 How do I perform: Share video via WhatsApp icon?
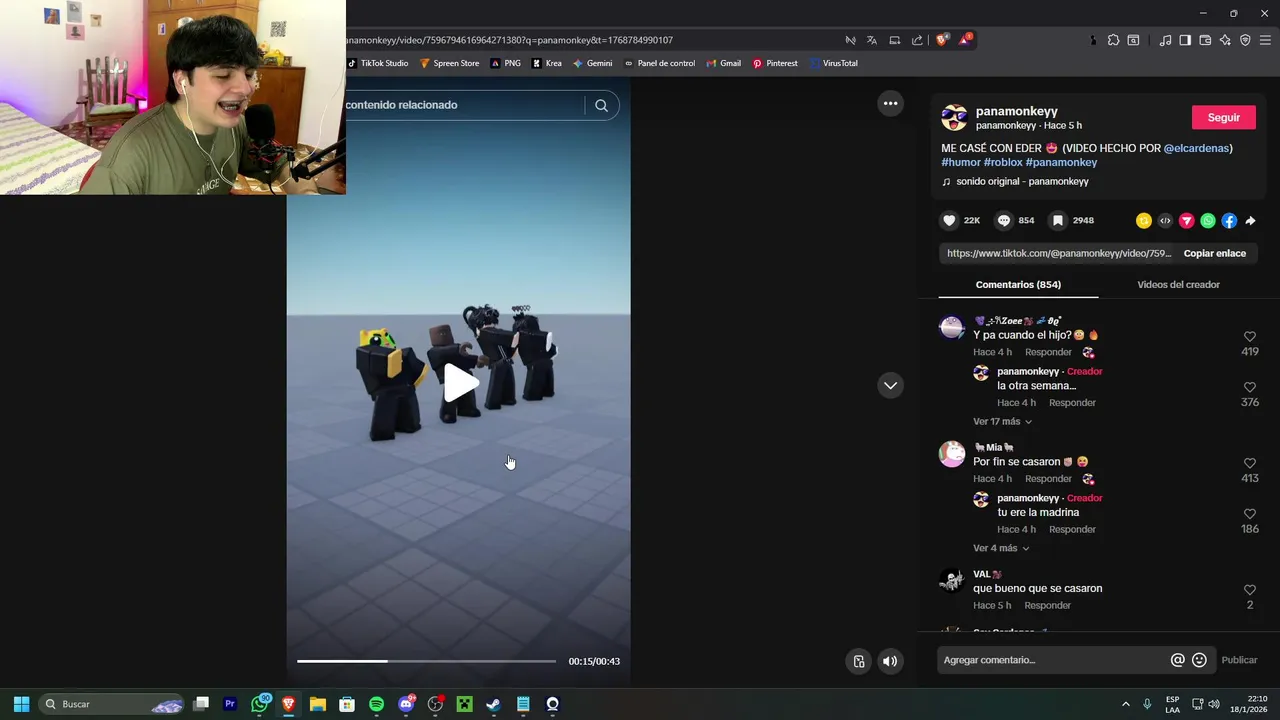[1208, 221]
